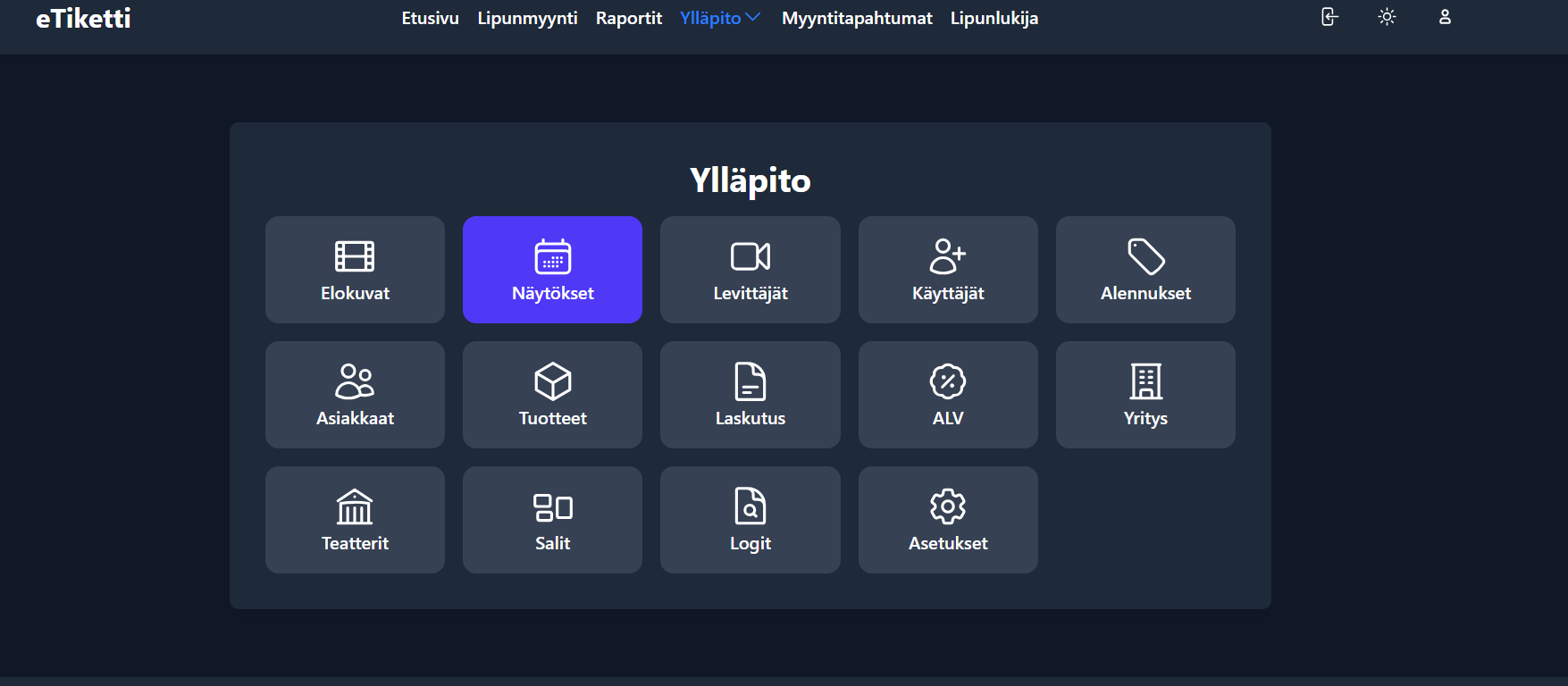Viewport: 1568px width, 686px height.
Task: Click the ALV percent badge icon
Action: click(x=947, y=381)
